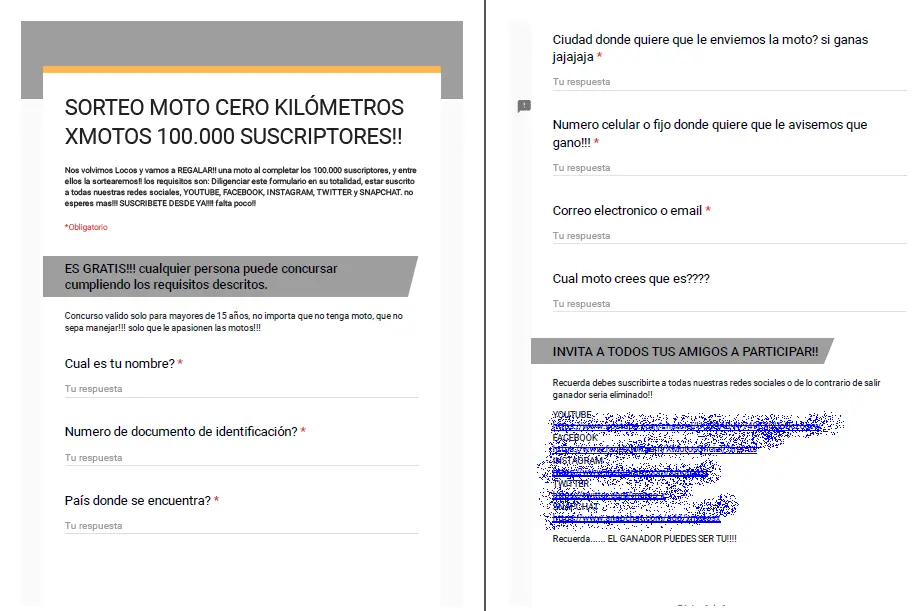
Task: Open the scribbled SNAPCHAT link
Action: [x=636, y=519]
